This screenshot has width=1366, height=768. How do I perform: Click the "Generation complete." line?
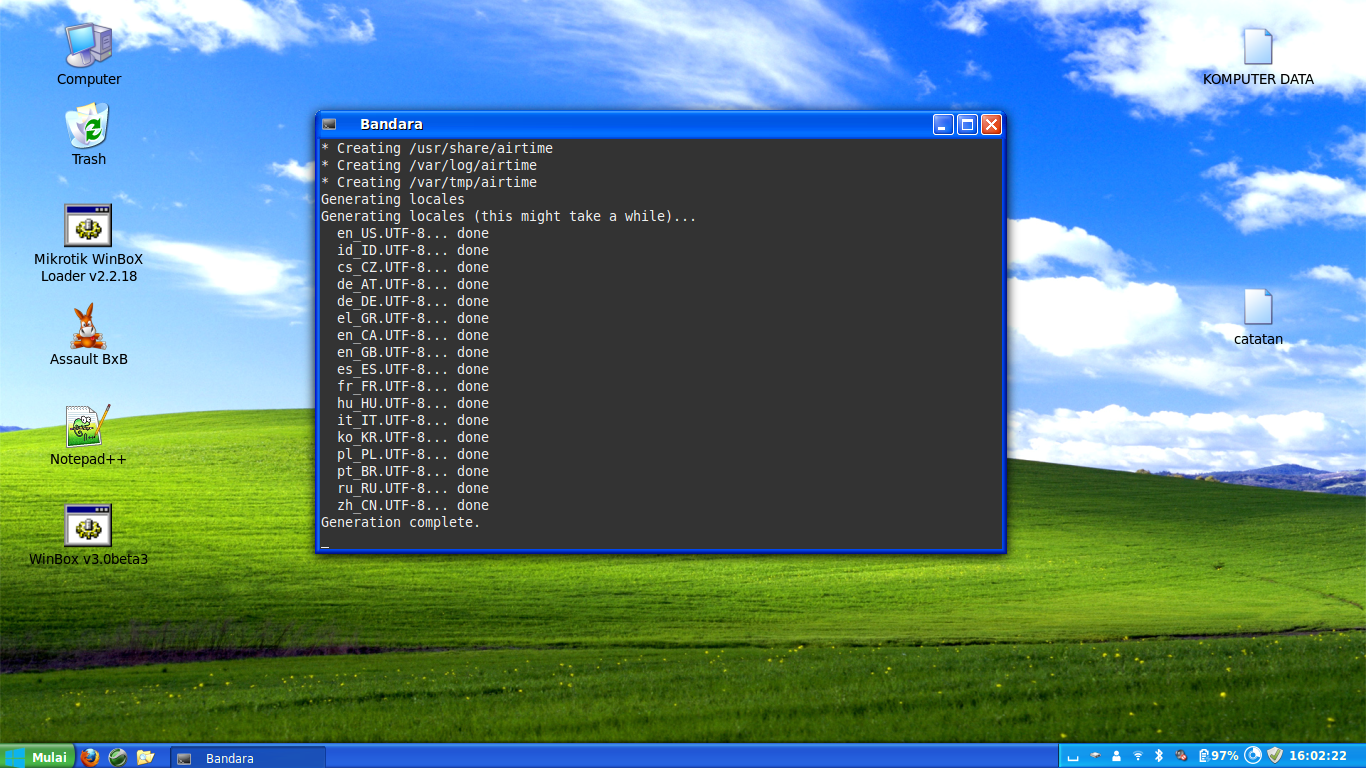[x=401, y=522]
